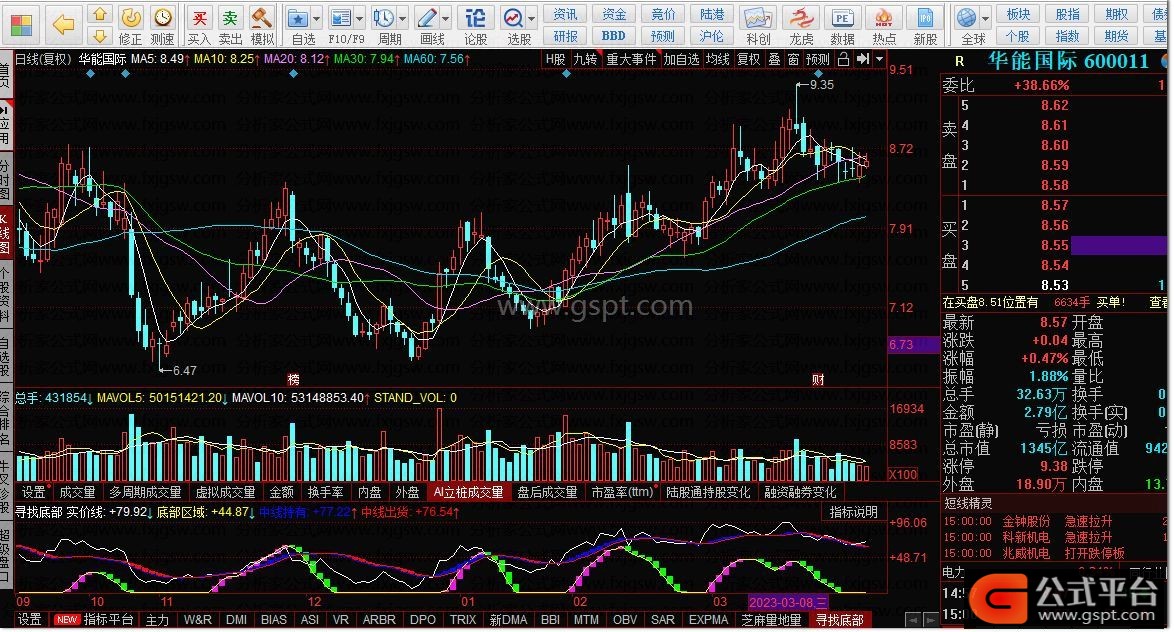The height and width of the screenshot is (632, 1174).
Task: Go back with the yellow left arrow
Action: (64, 25)
